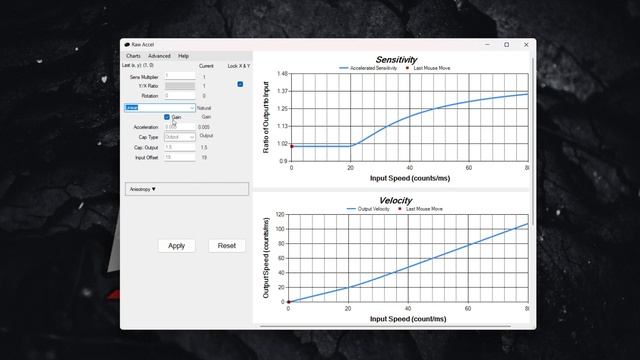The image size is (640, 360).
Task: Click the Accelerated Sensitivity legend entry
Action: (x=368, y=68)
